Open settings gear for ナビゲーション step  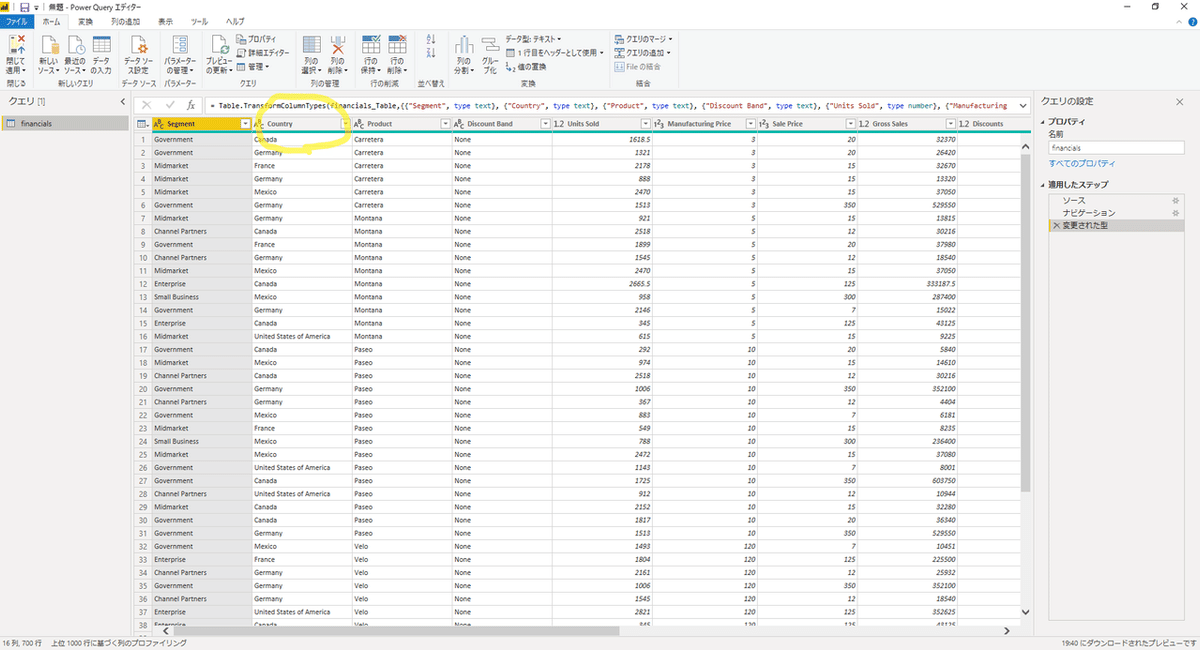point(1175,213)
